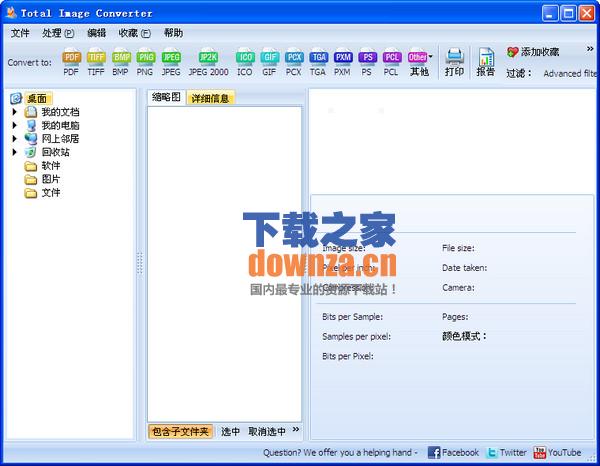Click the panel splitter handle dots

[x=140, y=263]
